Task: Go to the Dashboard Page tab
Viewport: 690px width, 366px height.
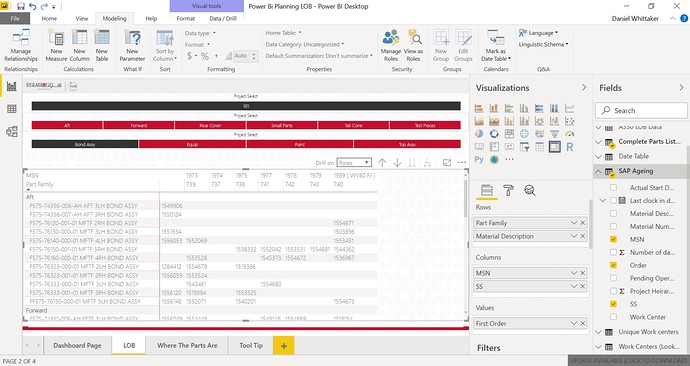Action: (x=77, y=345)
